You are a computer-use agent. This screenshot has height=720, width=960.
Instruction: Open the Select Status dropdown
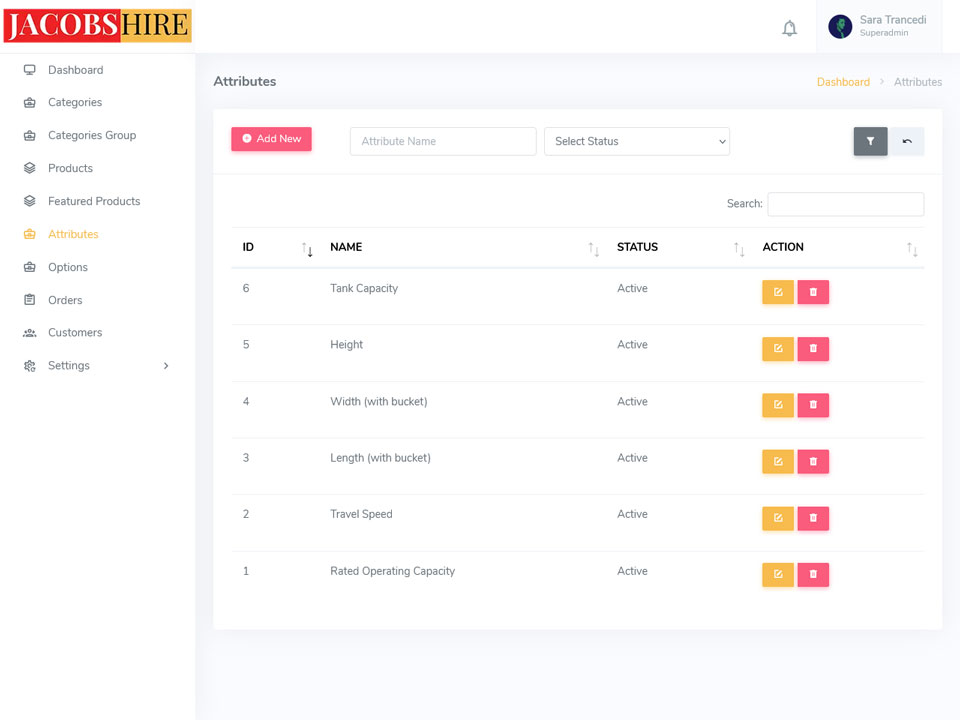click(x=636, y=142)
